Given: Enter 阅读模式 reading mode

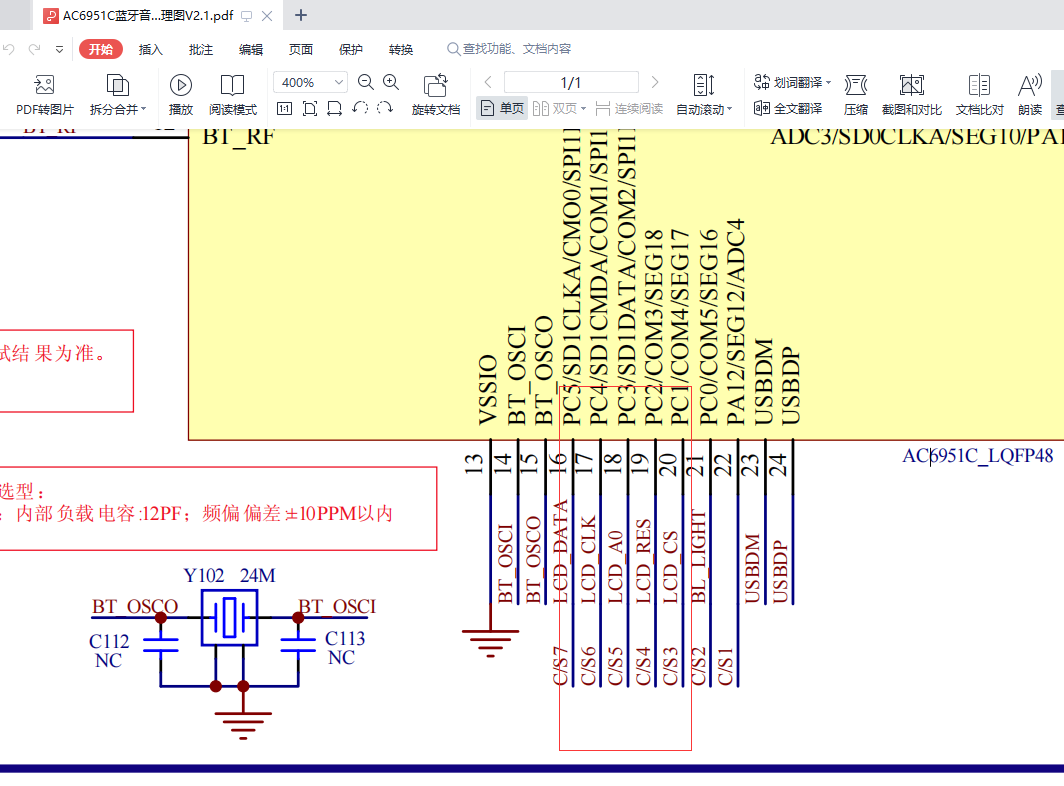Looking at the screenshot, I should coord(233,94).
